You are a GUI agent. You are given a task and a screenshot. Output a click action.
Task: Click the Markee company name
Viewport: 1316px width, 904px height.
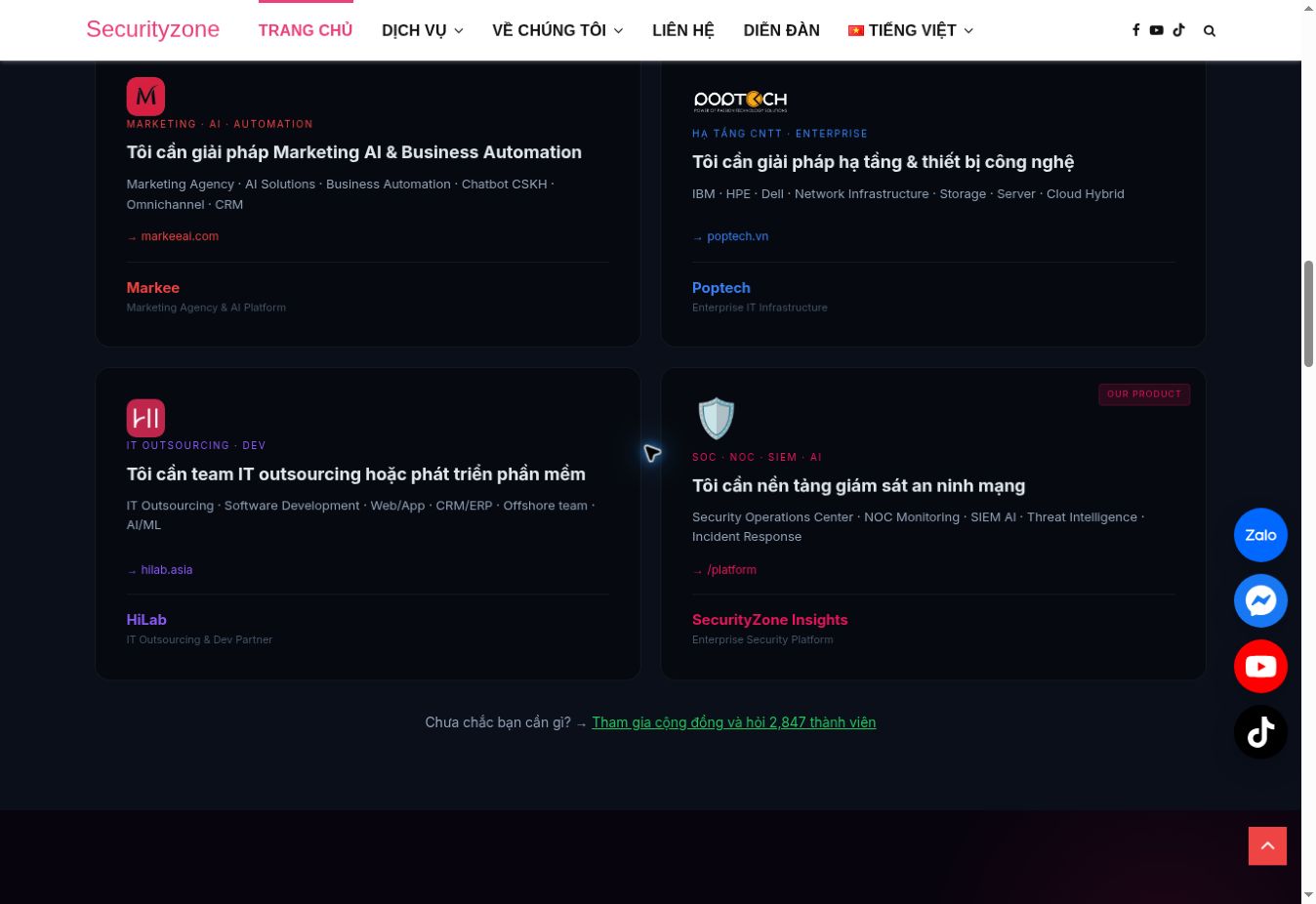pyautogui.click(x=153, y=288)
